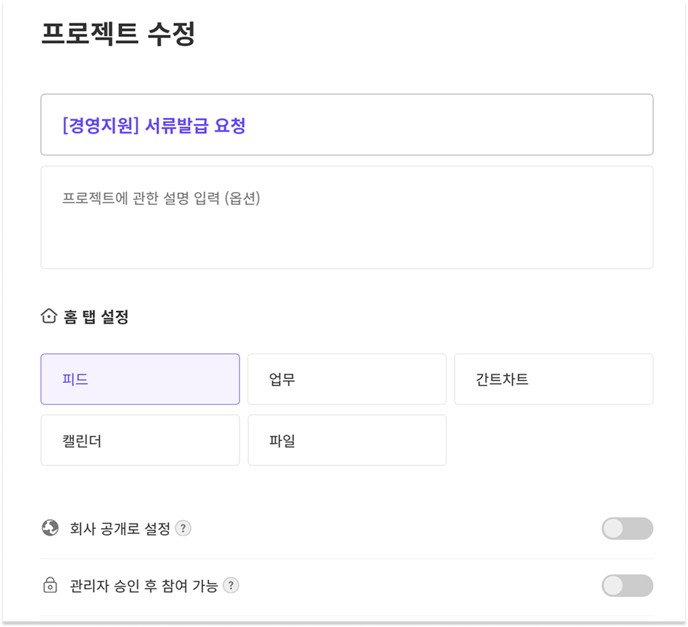This screenshot has width=688, height=627.
Task: Turn on 관리자 승인 후 참여 가능 switch
Action: [x=627, y=586]
